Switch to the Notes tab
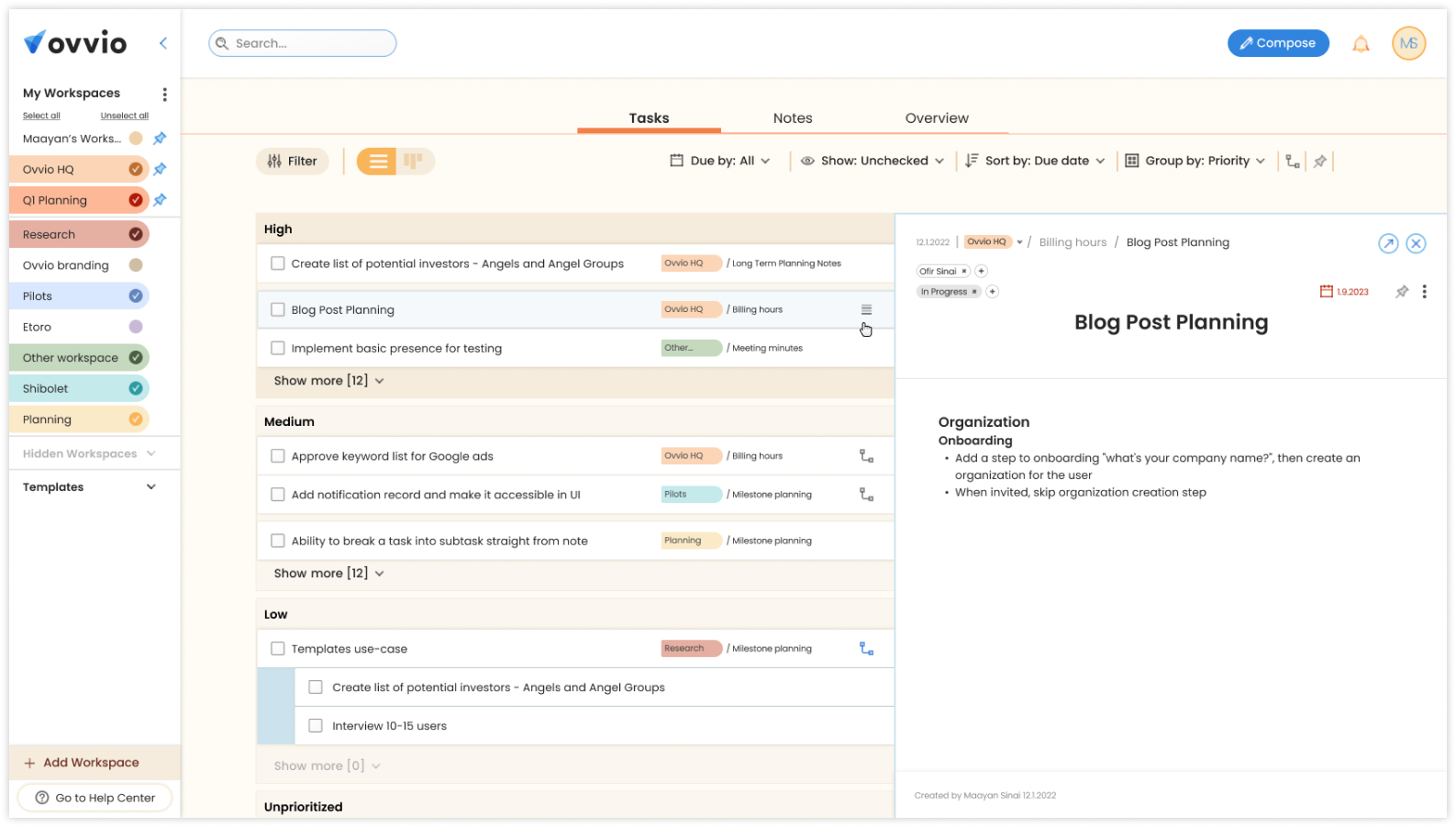Image resolution: width=1456 pixels, height=827 pixels. tap(793, 118)
